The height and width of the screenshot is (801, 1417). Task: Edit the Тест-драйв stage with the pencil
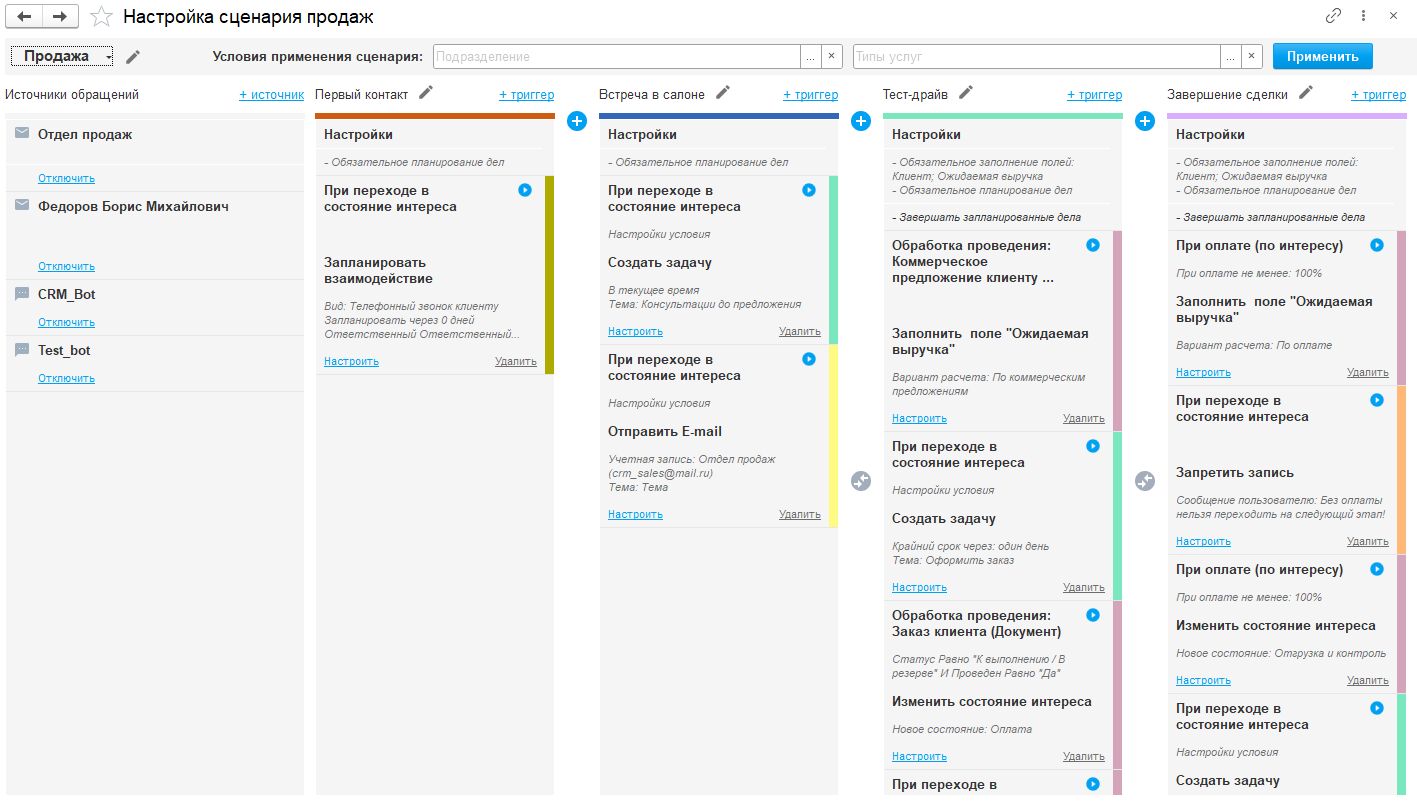click(965, 93)
